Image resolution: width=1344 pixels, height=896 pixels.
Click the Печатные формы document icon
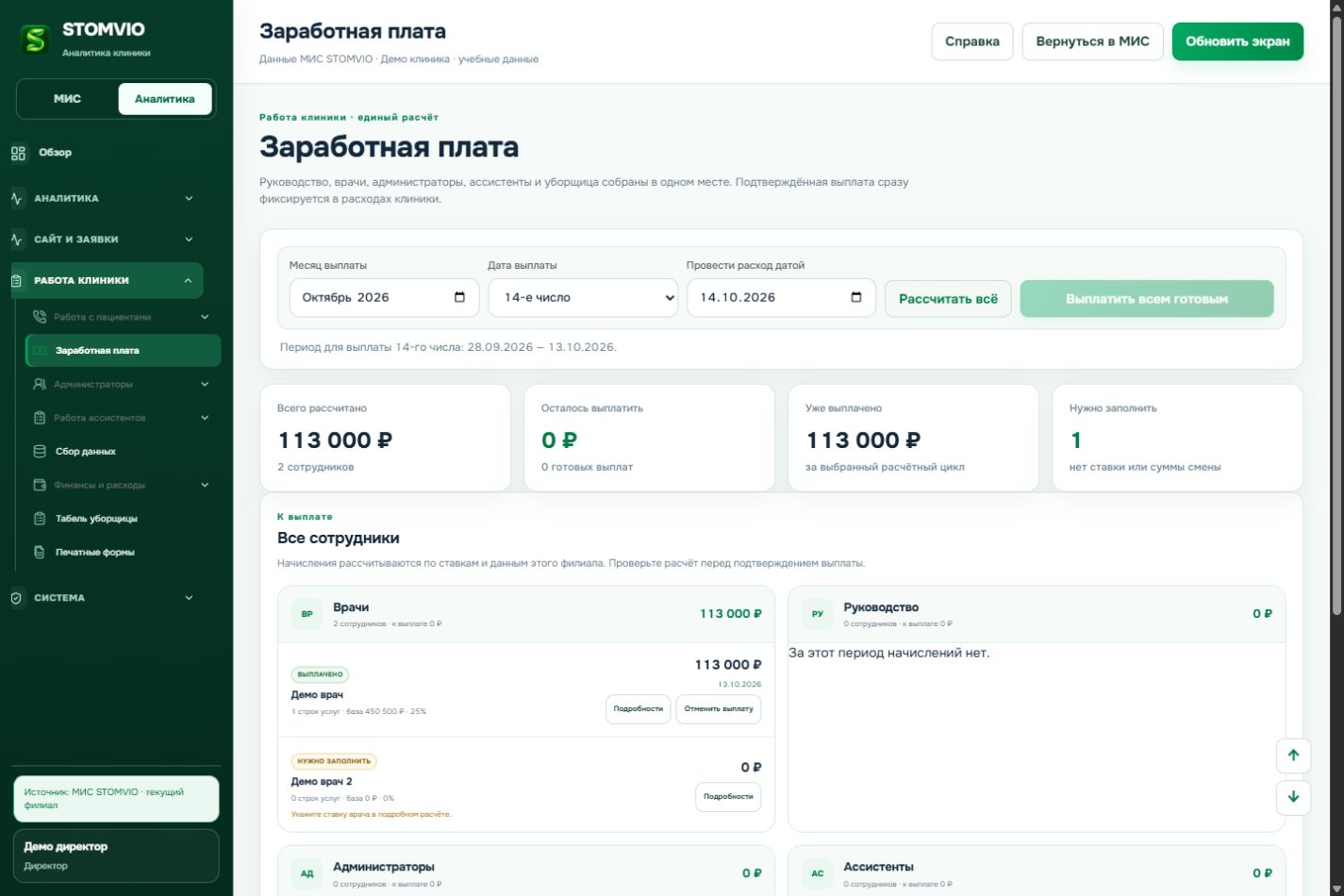[x=40, y=553]
